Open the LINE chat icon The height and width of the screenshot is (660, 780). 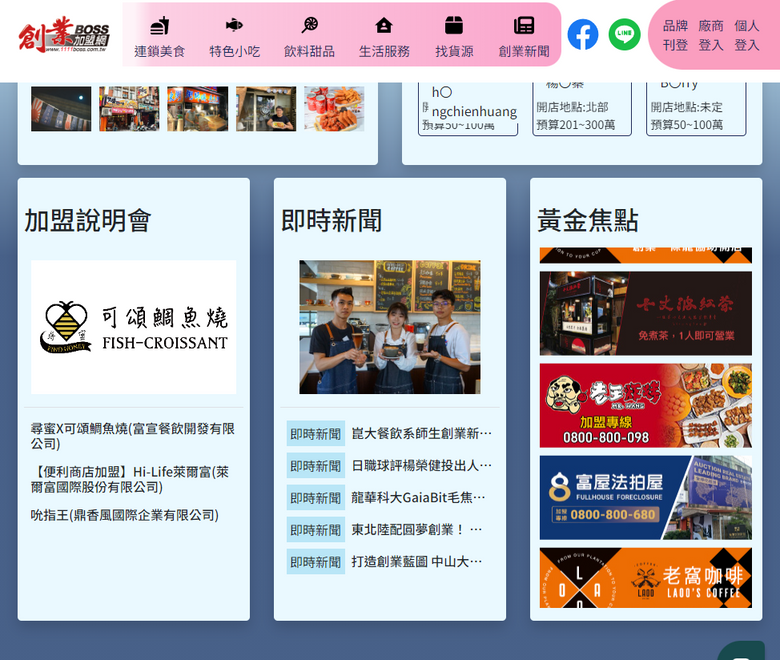coord(624,34)
